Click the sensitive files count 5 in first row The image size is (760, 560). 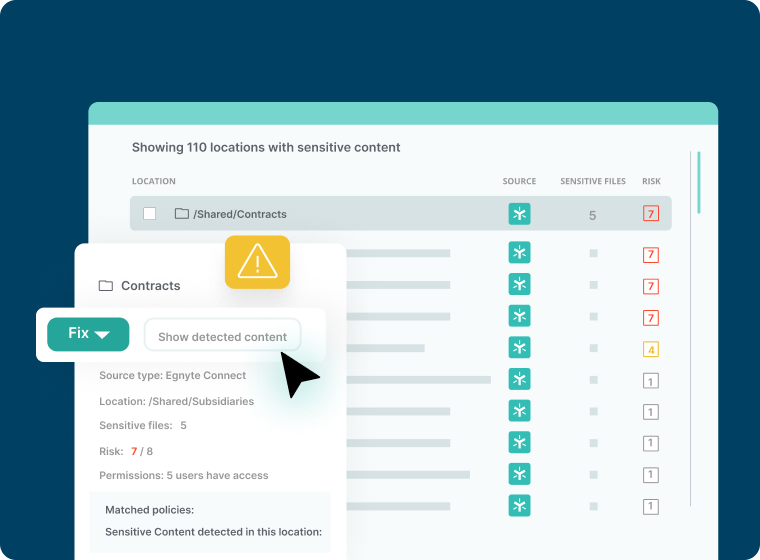tap(592, 215)
